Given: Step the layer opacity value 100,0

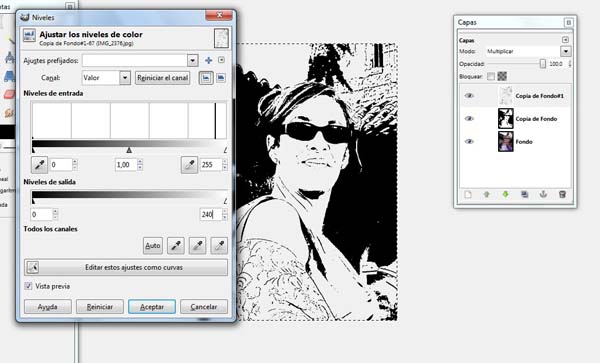Looking at the screenshot, I should pyautogui.click(x=570, y=64).
